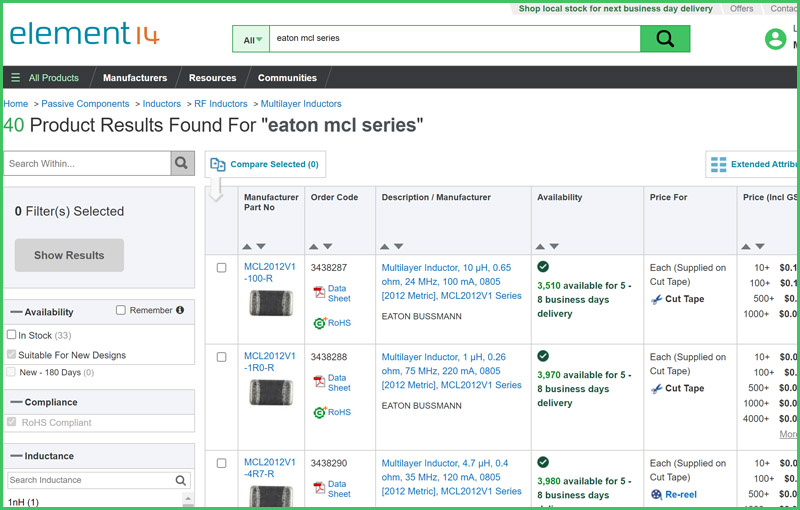800x510 pixels.
Task: Open the user account profile icon
Action: (x=775, y=39)
